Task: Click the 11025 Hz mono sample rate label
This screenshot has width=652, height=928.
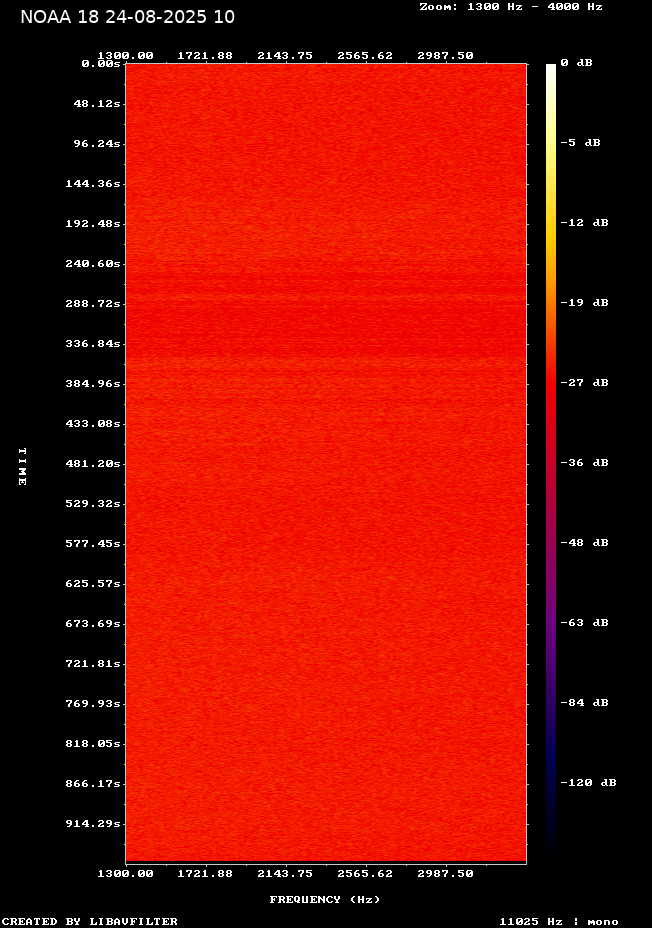Action: coord(559,921)
